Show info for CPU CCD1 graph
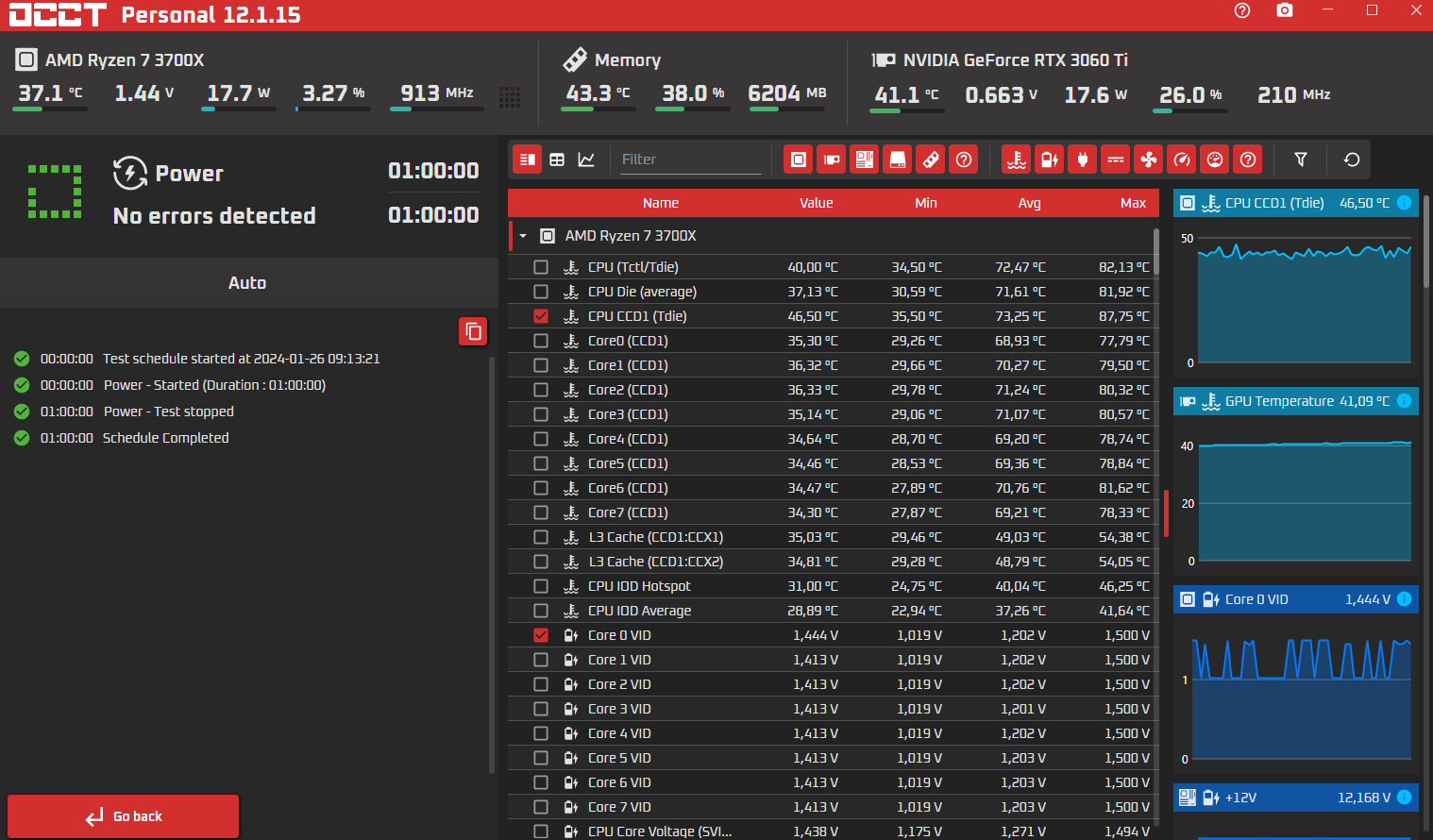Image resolution: width=1433 pixels, height=840 pixels. (1404, 203)
